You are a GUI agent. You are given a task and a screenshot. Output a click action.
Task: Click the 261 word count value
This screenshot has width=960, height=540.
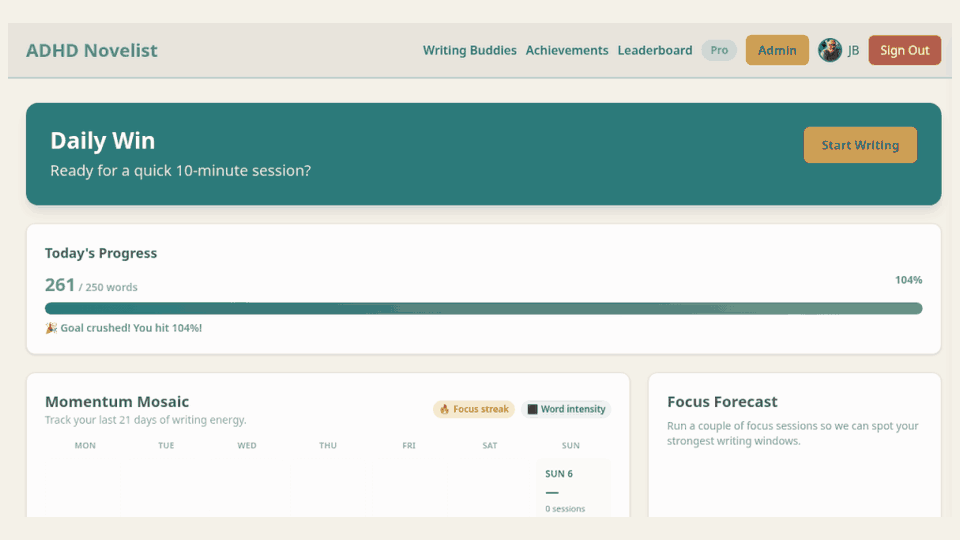point(59,285)
